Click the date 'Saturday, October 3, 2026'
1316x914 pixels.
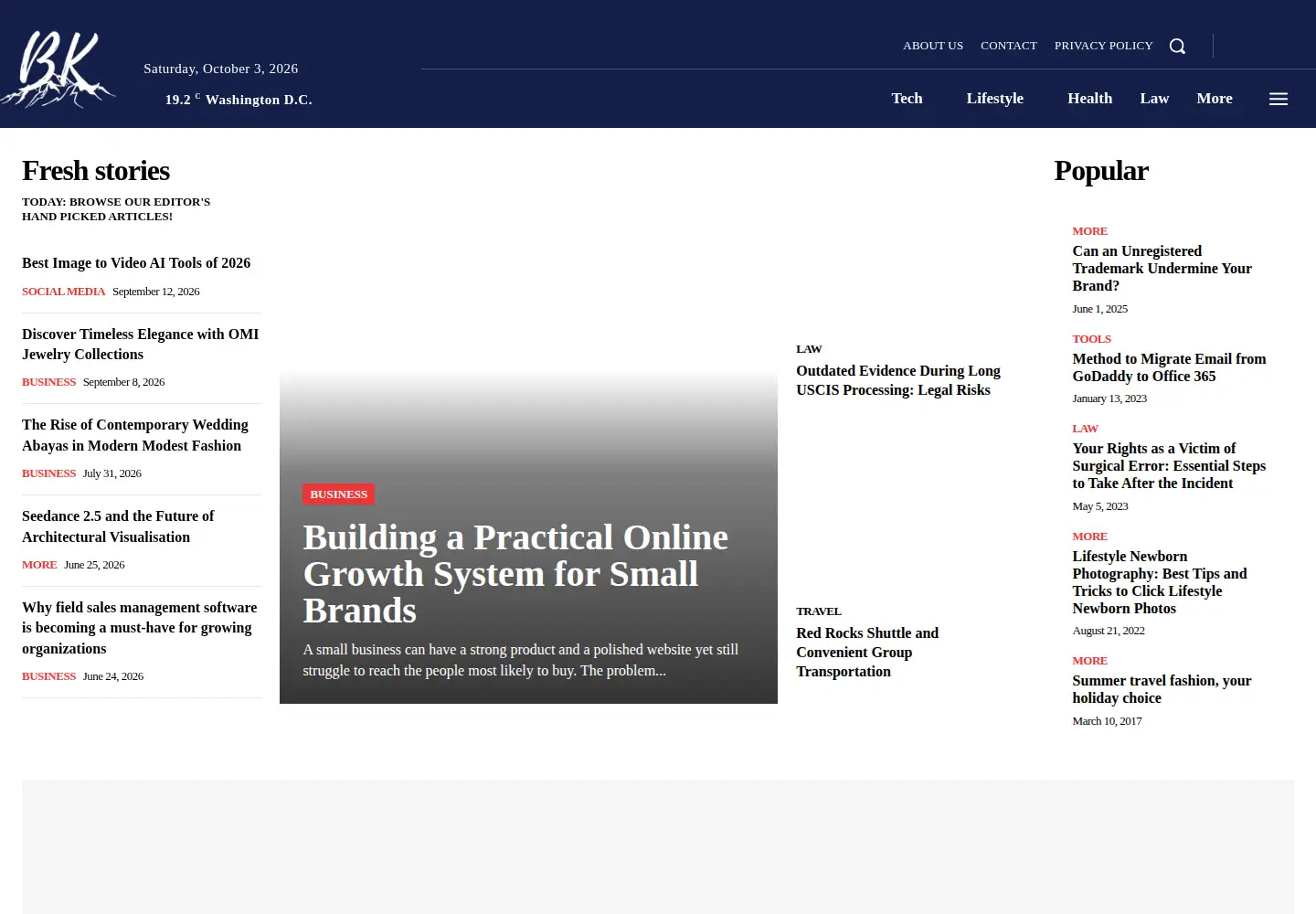[x=220, y=69]
